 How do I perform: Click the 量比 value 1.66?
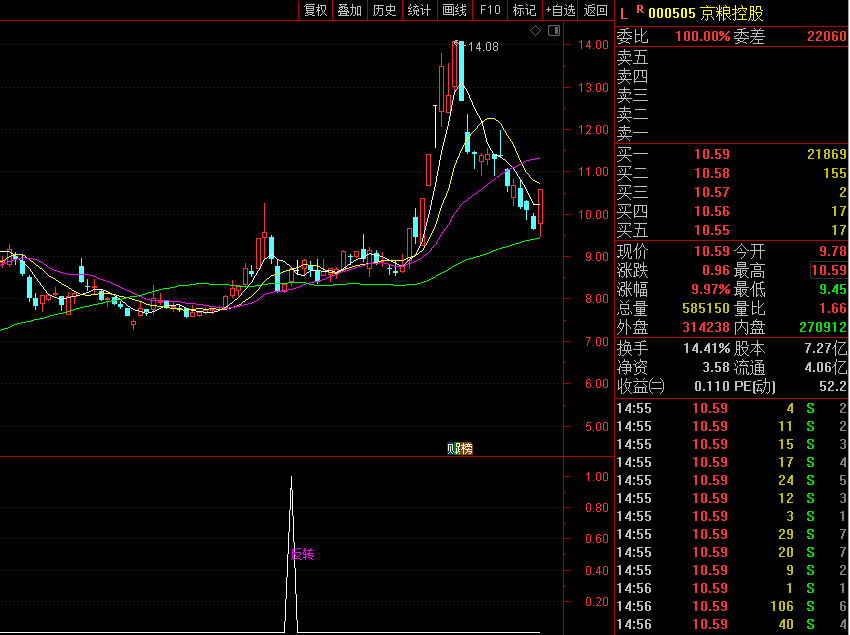tap(833, 309)
